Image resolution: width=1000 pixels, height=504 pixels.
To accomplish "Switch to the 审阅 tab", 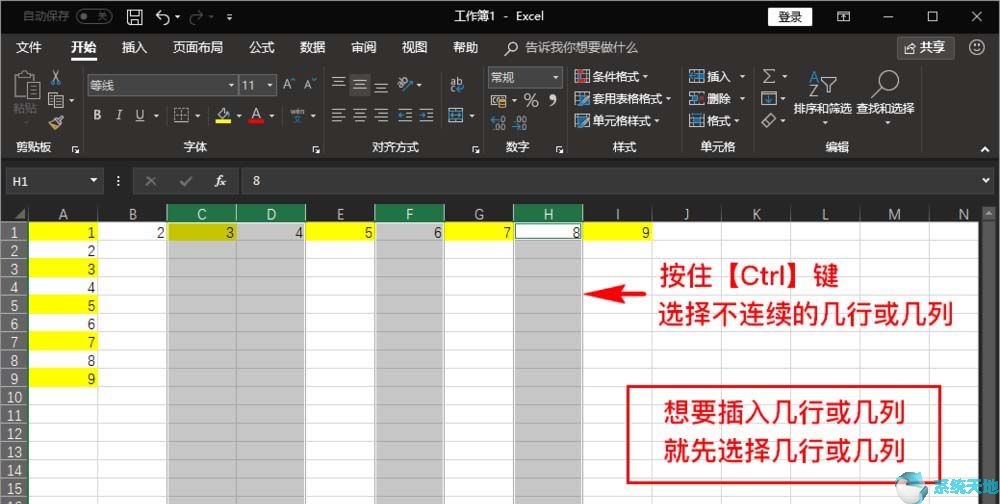I will pyautogui.click(x=364, y=47).
